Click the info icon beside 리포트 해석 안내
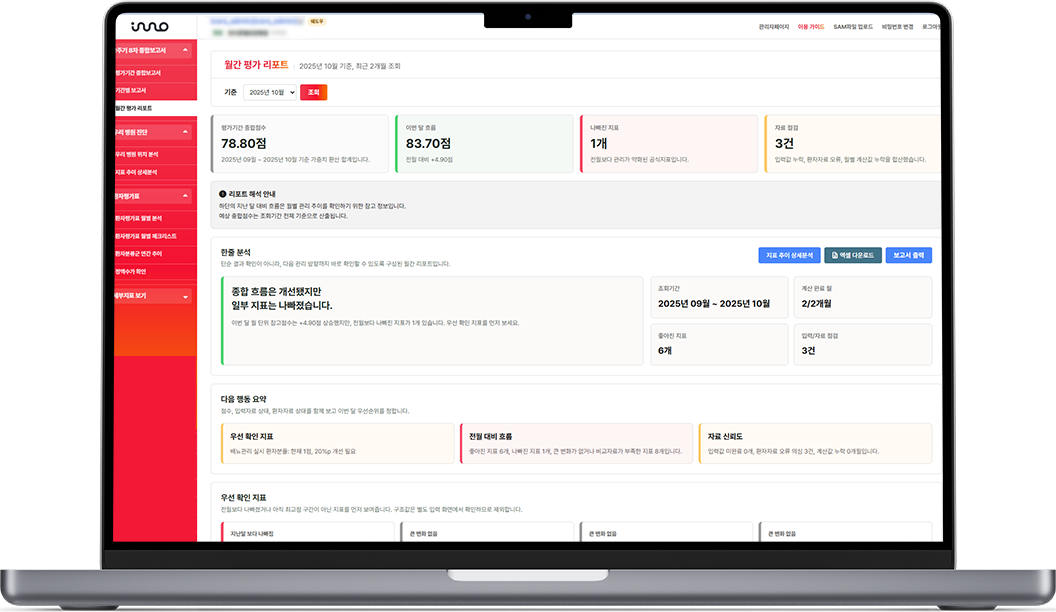The image size is (1056, 612). click(223, 194)
